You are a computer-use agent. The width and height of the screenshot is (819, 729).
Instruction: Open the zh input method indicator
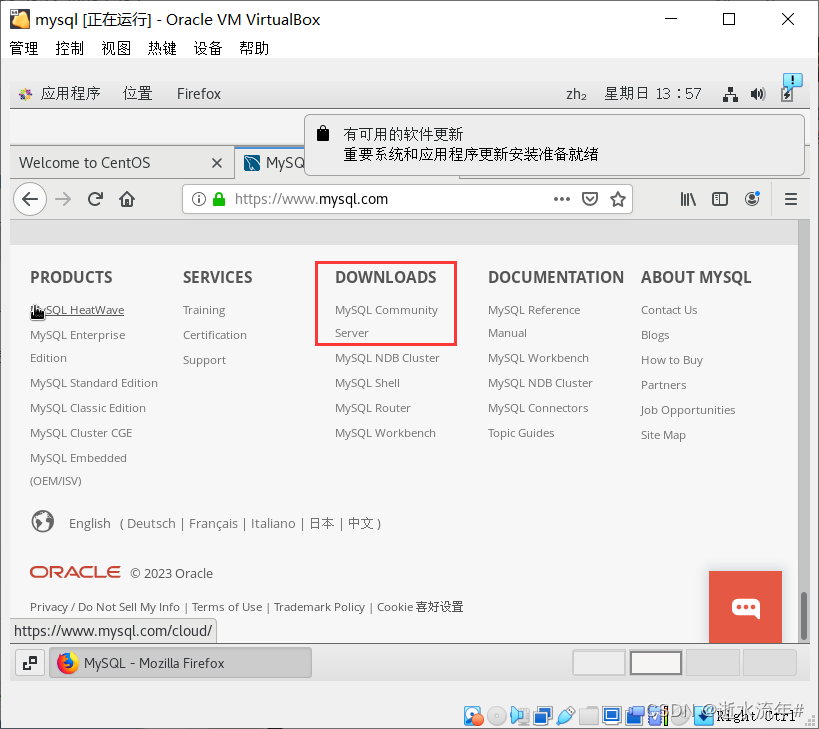(577, 94)
